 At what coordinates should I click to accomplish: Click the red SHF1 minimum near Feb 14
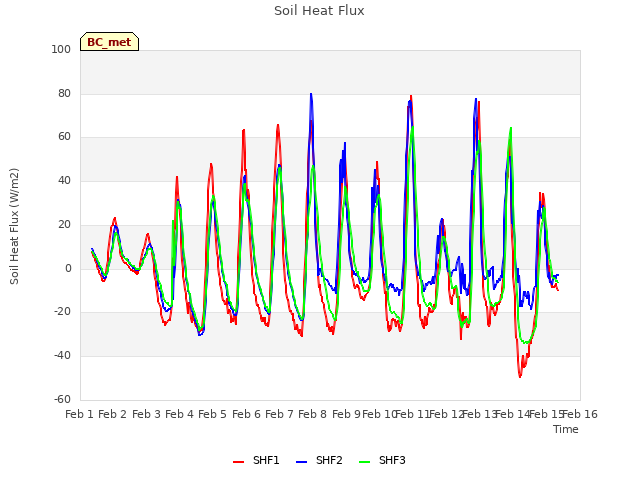pos(520,376)
